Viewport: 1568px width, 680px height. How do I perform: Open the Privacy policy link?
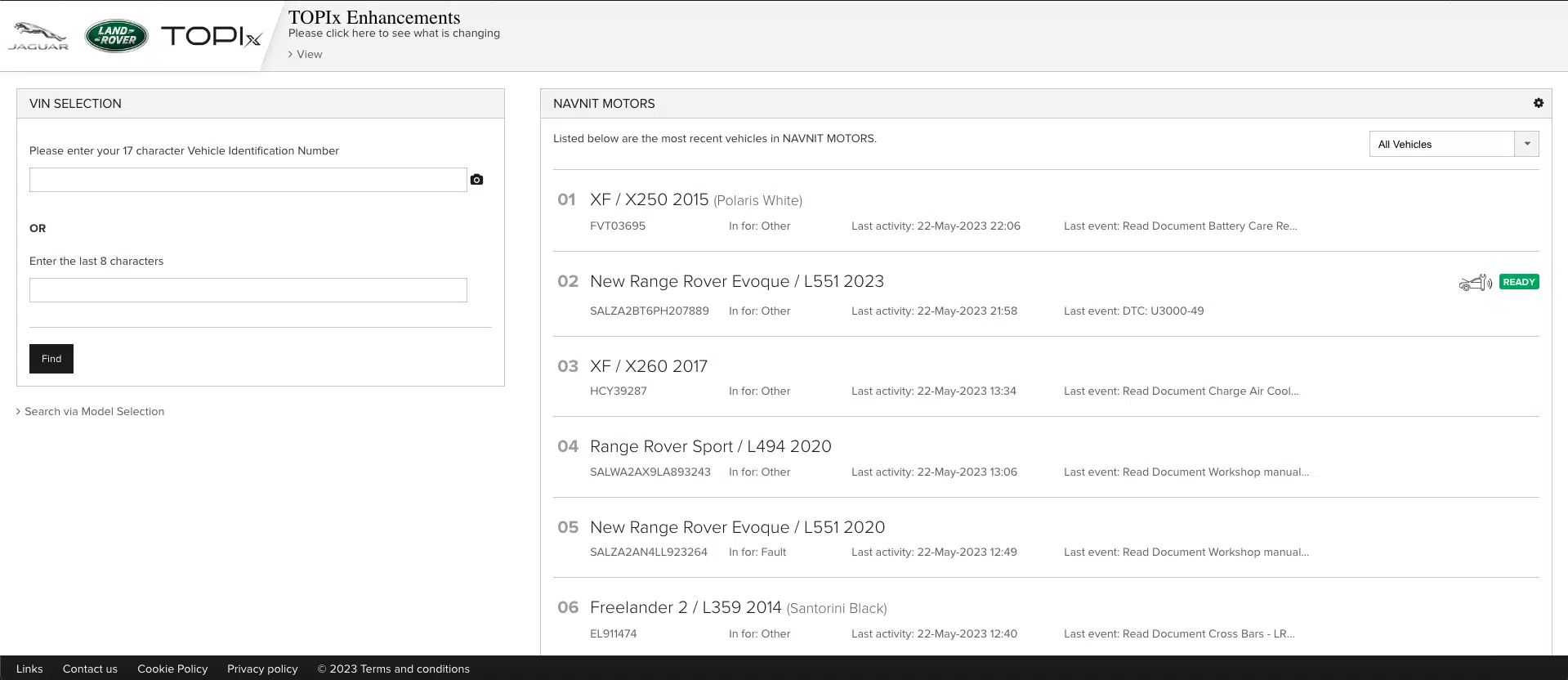click(x=262, y=669)
